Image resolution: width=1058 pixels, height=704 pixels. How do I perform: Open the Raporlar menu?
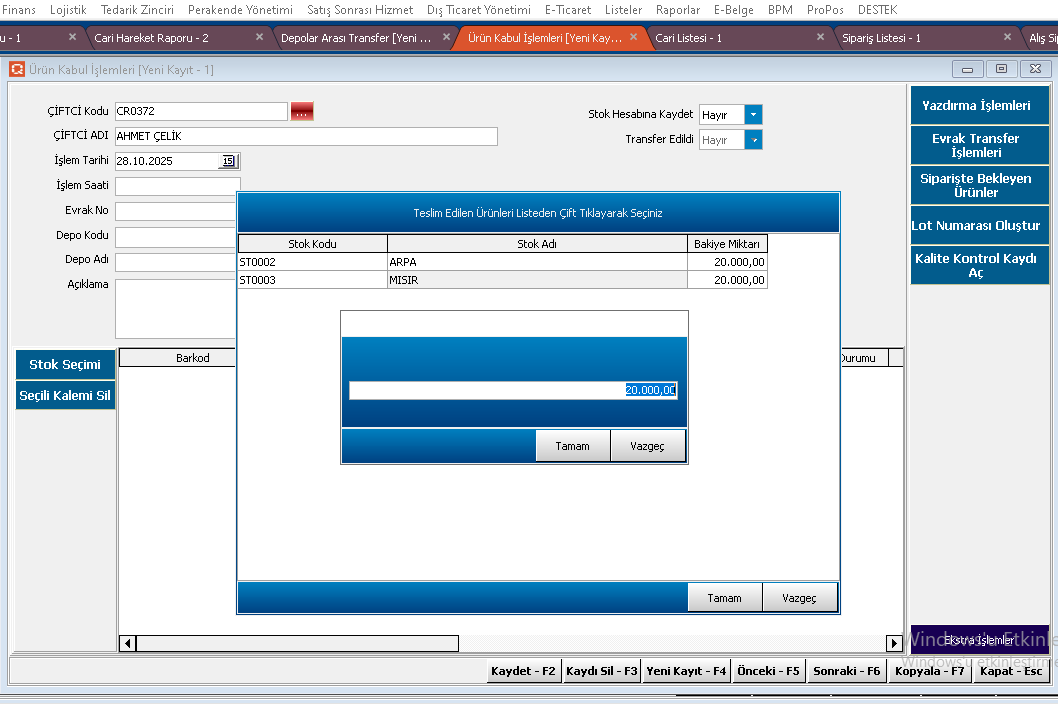677,10
